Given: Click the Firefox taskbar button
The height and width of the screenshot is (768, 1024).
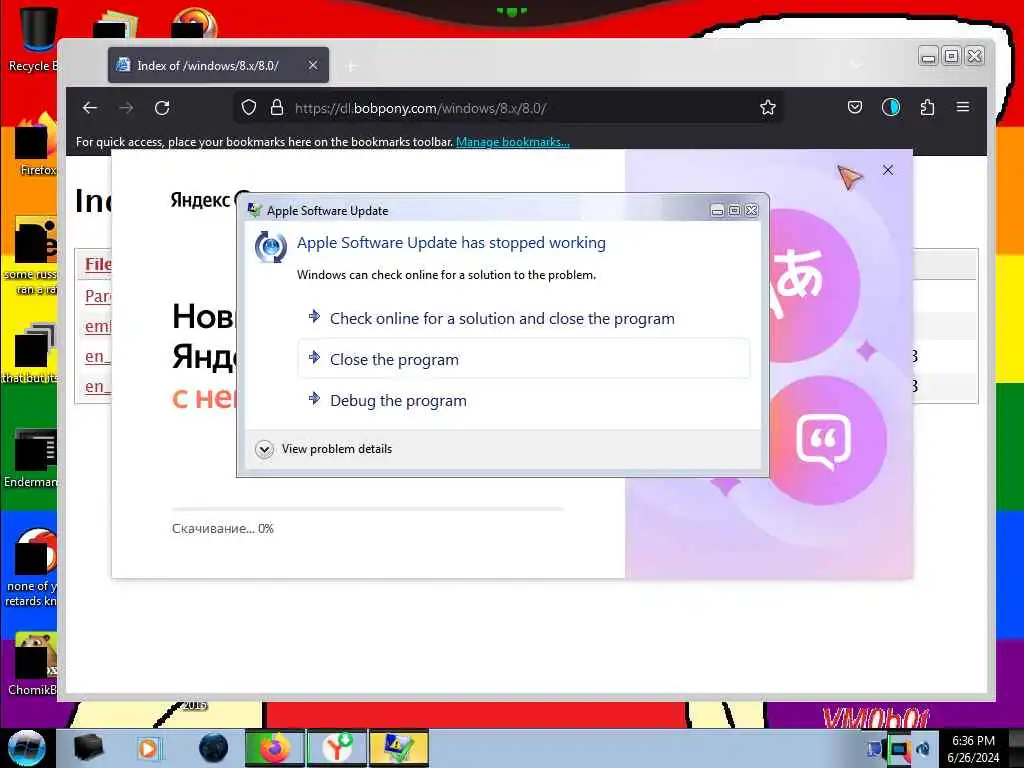Looking at the screenshot, I should pos(273,748).
